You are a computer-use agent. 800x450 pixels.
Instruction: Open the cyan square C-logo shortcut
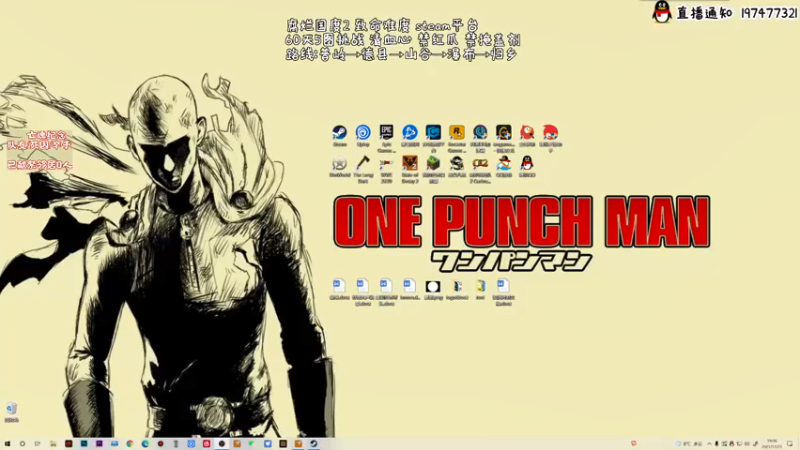[x=433, y=138]
